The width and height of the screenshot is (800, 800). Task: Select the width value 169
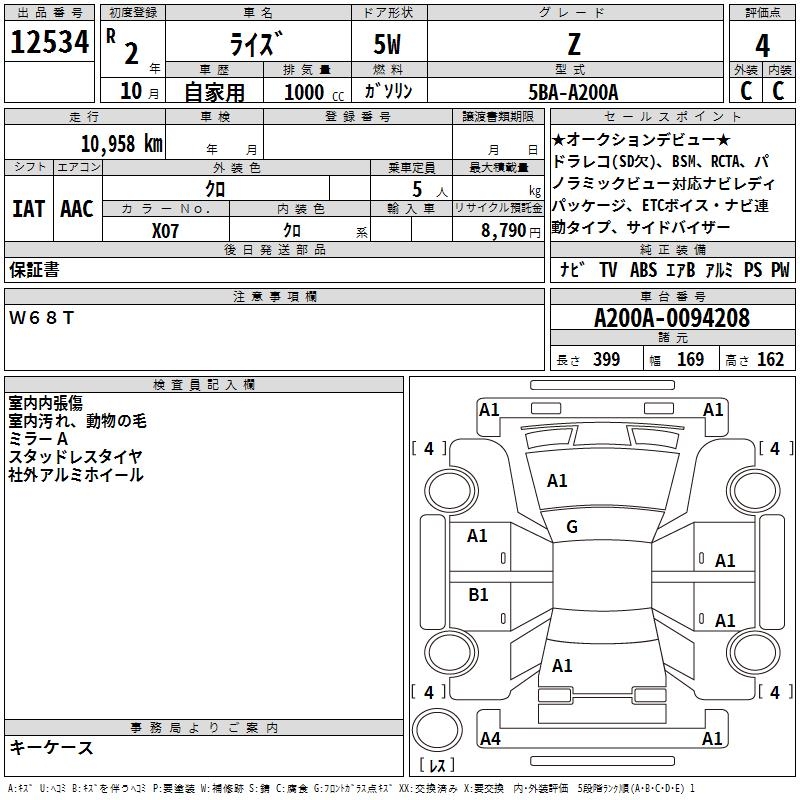click(x=690, y=359)
